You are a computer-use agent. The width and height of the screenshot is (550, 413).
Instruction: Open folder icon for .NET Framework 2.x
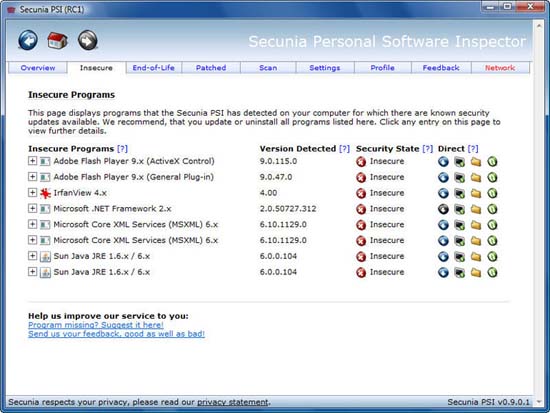click(x=476, y=209)
